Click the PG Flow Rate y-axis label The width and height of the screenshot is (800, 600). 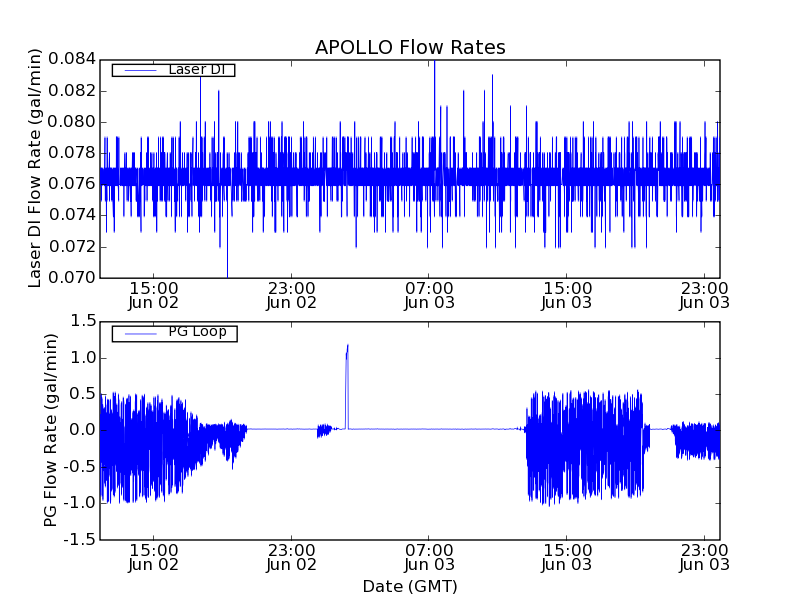pyautogui.click(x=50, y=430)
